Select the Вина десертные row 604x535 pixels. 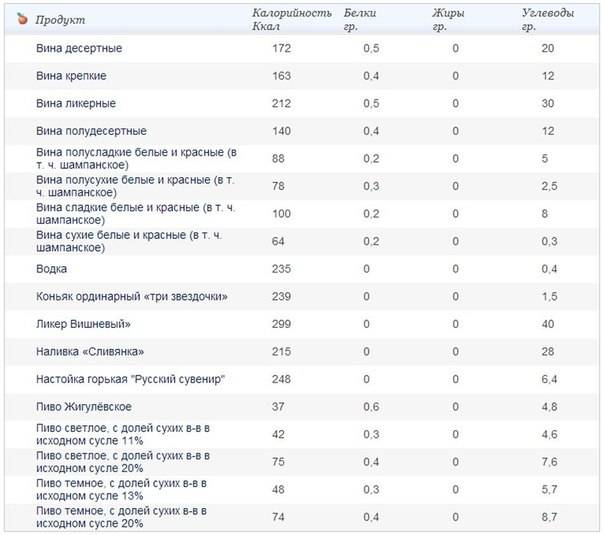pos(79,48)
